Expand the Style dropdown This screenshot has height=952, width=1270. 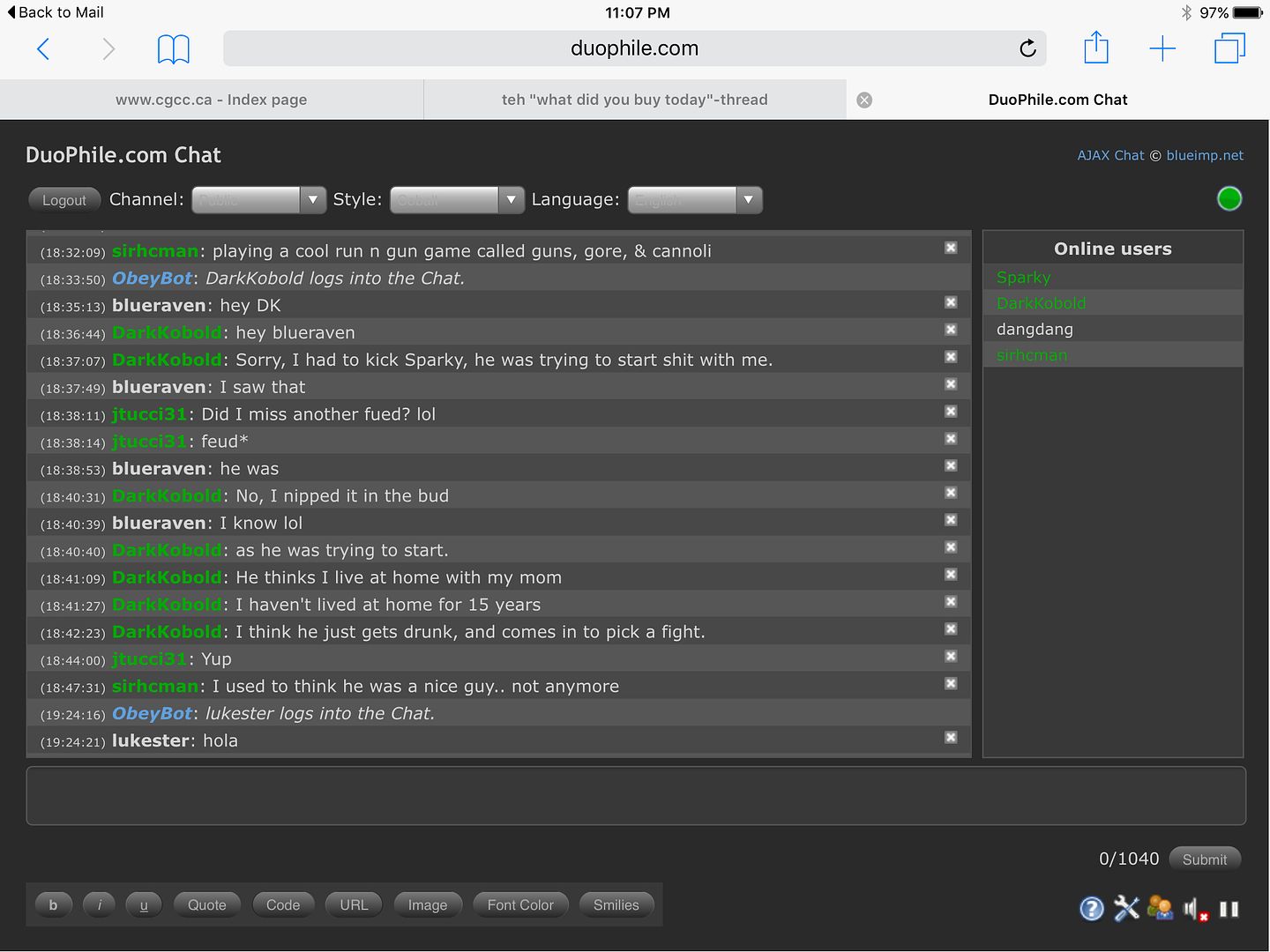457,200
